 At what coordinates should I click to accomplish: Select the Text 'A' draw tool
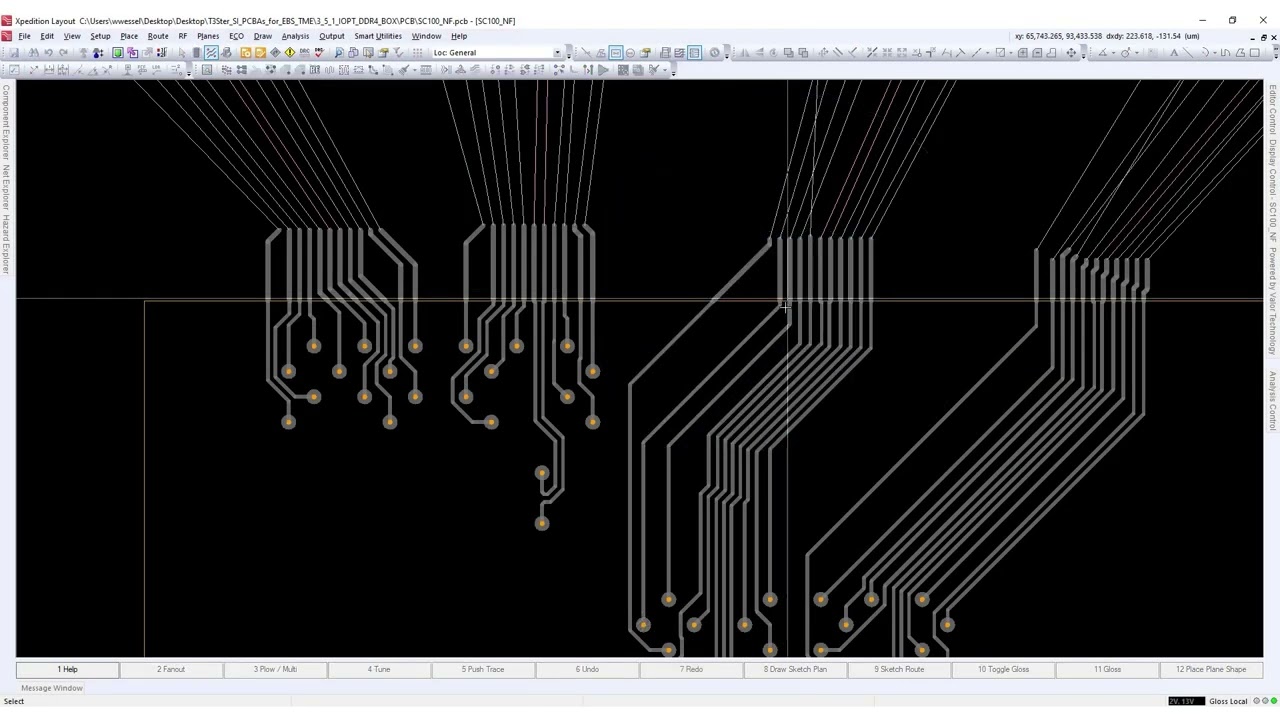click(x=1174, y=53)
